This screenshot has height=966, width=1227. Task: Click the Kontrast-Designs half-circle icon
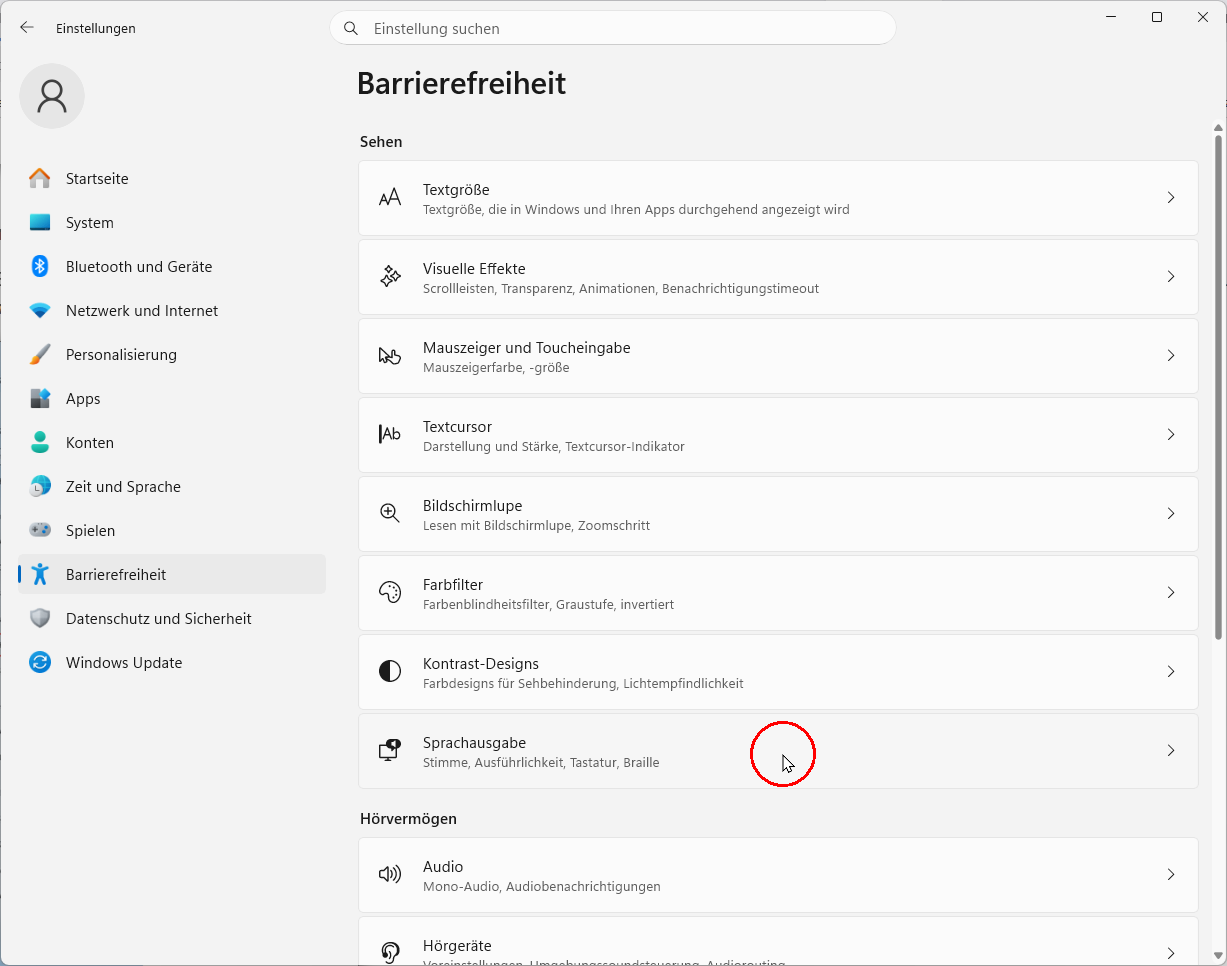point(390,672)
